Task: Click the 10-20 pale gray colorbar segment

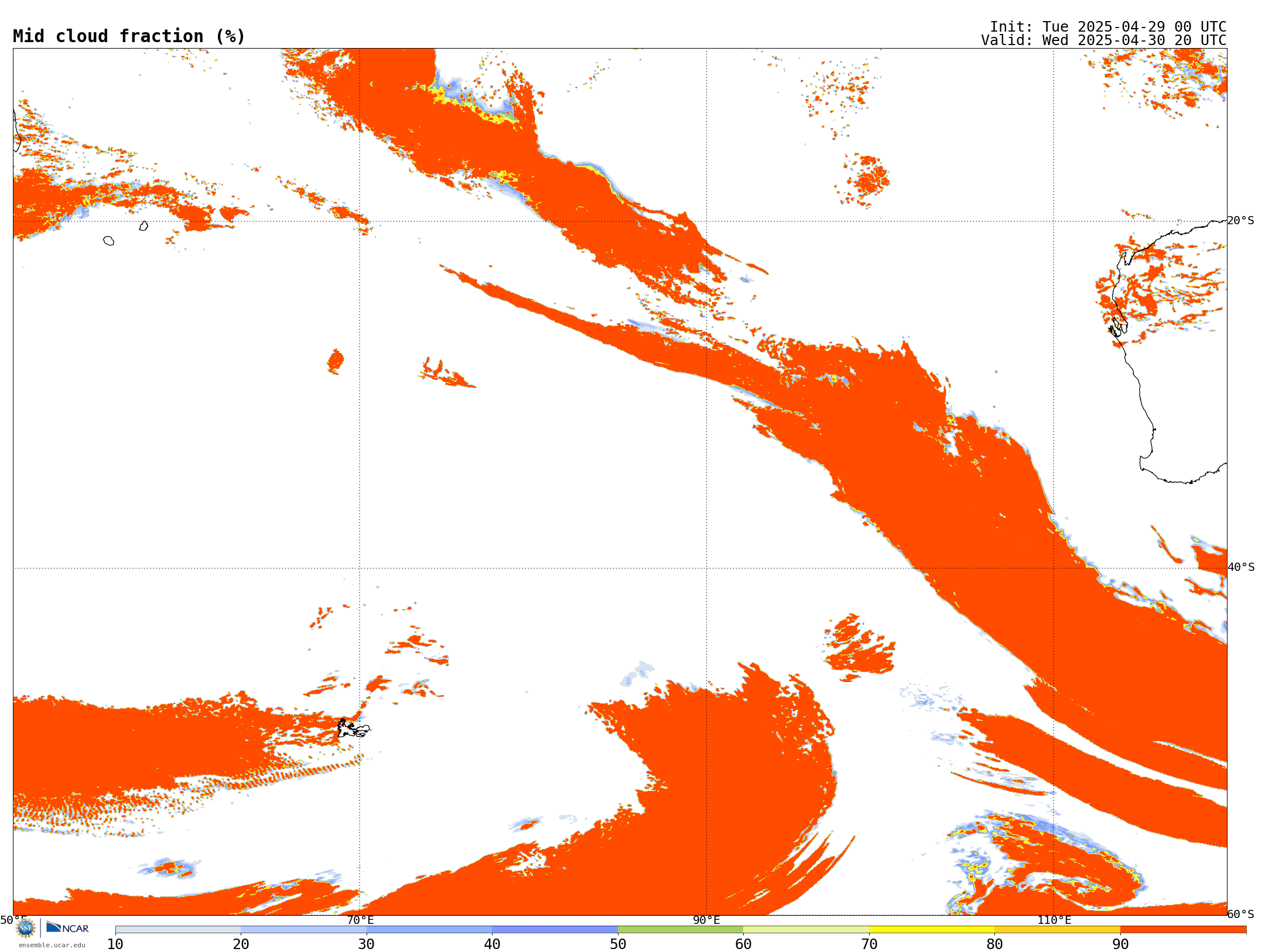Action: [178, 930]
